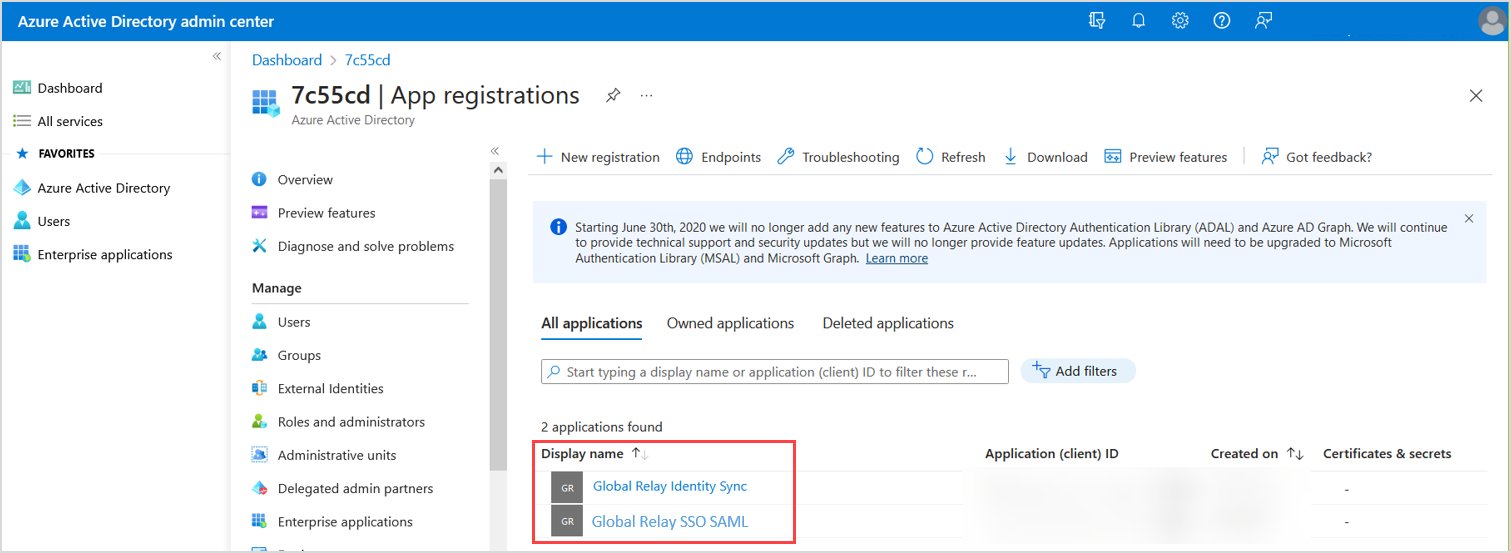Open the Endpoints toolbar item
The image size is (1511, 553).
point(719,157)
